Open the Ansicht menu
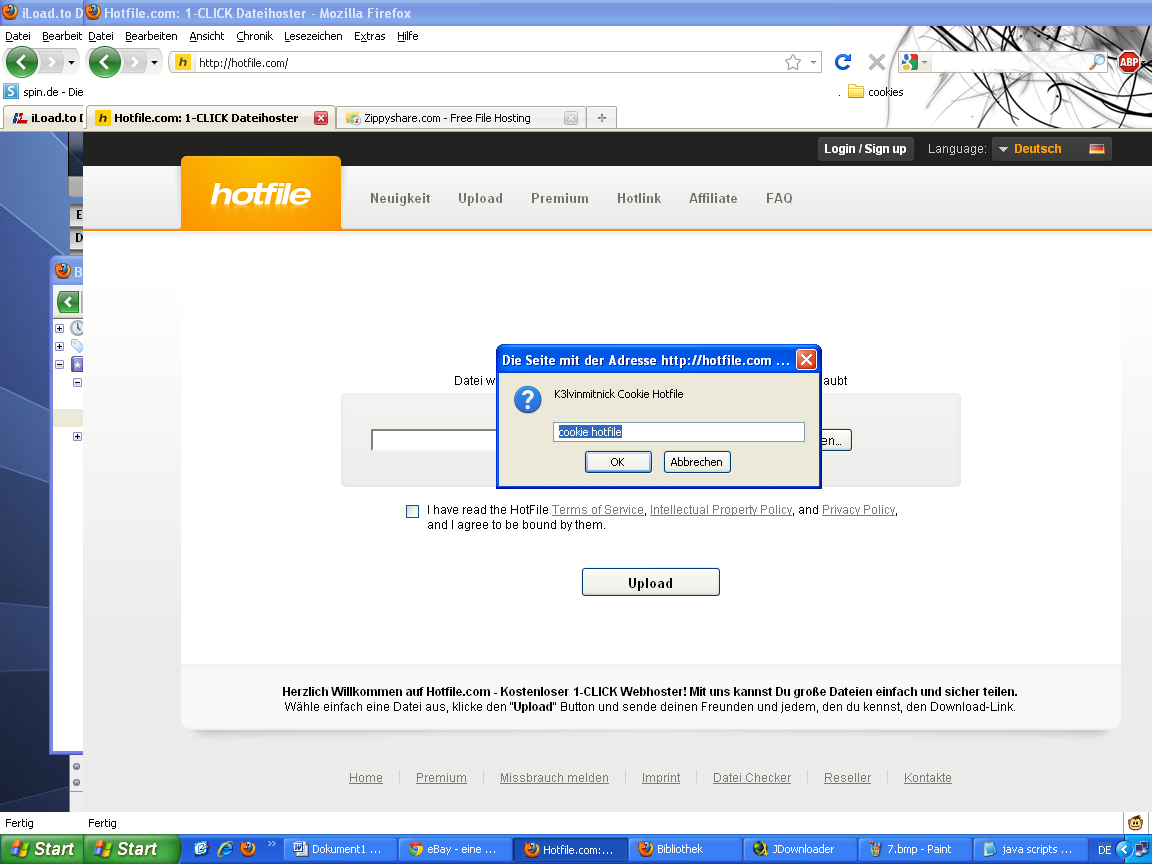The width and height of the screenshot is (1152, 864). [x=206, y=36]
